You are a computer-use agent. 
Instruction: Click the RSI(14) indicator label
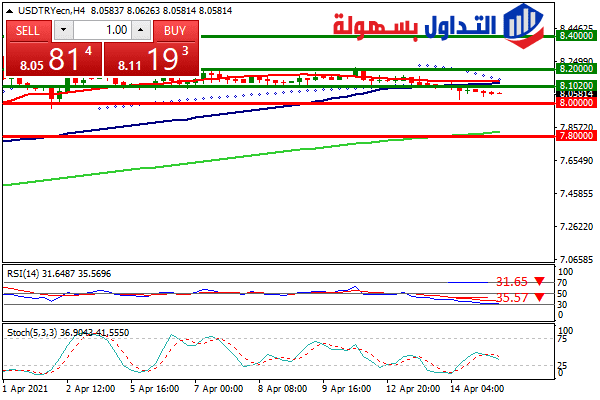pos(23,274)
